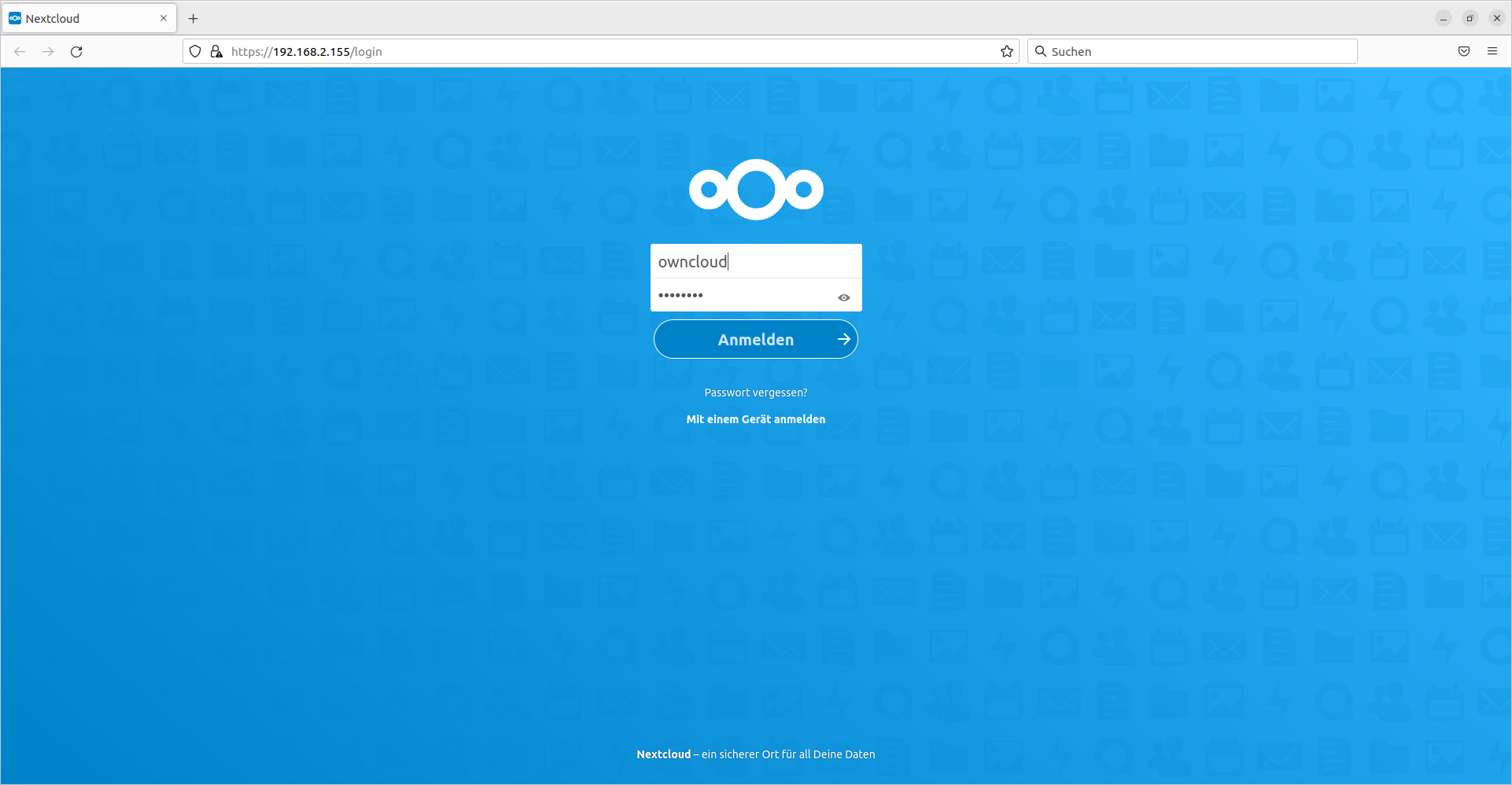
Task: Open the tracking protection shield icon
Action: click(x=195, y=52)
